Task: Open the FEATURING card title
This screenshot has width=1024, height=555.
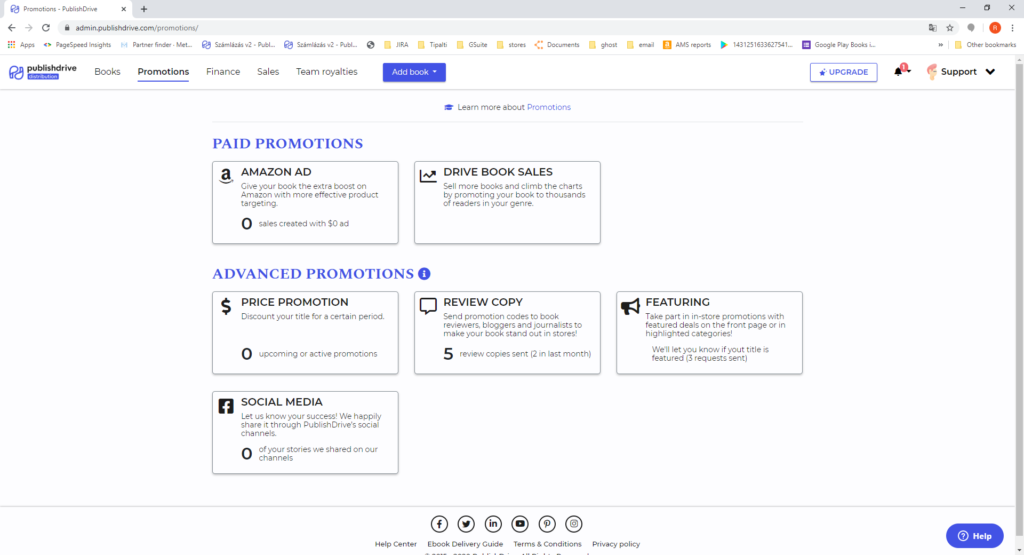Action: (x=677, y=302)
